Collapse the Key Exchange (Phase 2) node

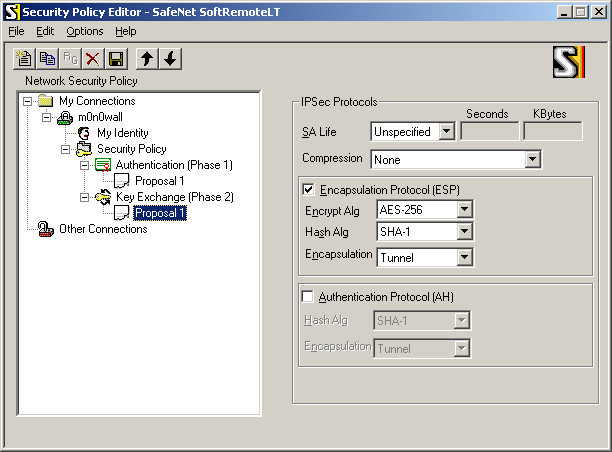[x=84, y=198]
